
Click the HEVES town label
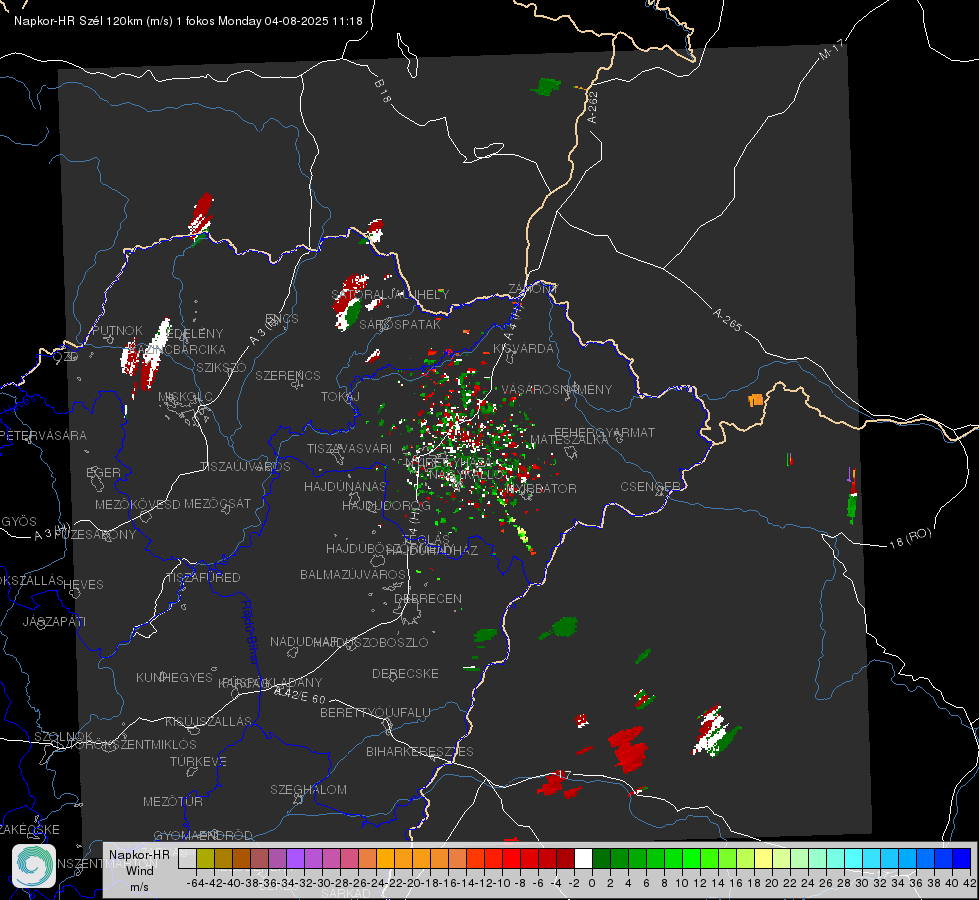83,585
